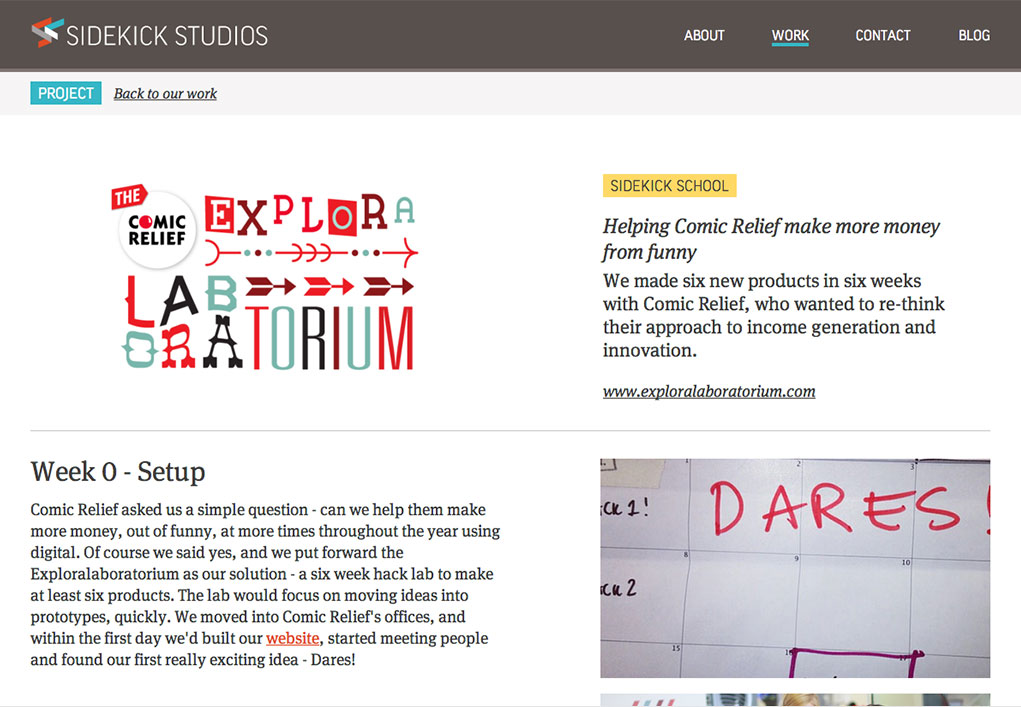This screenshot has height=707, width=1021.
Task: Click the Sidekick Studios wordmark
Action: [167, 35]
